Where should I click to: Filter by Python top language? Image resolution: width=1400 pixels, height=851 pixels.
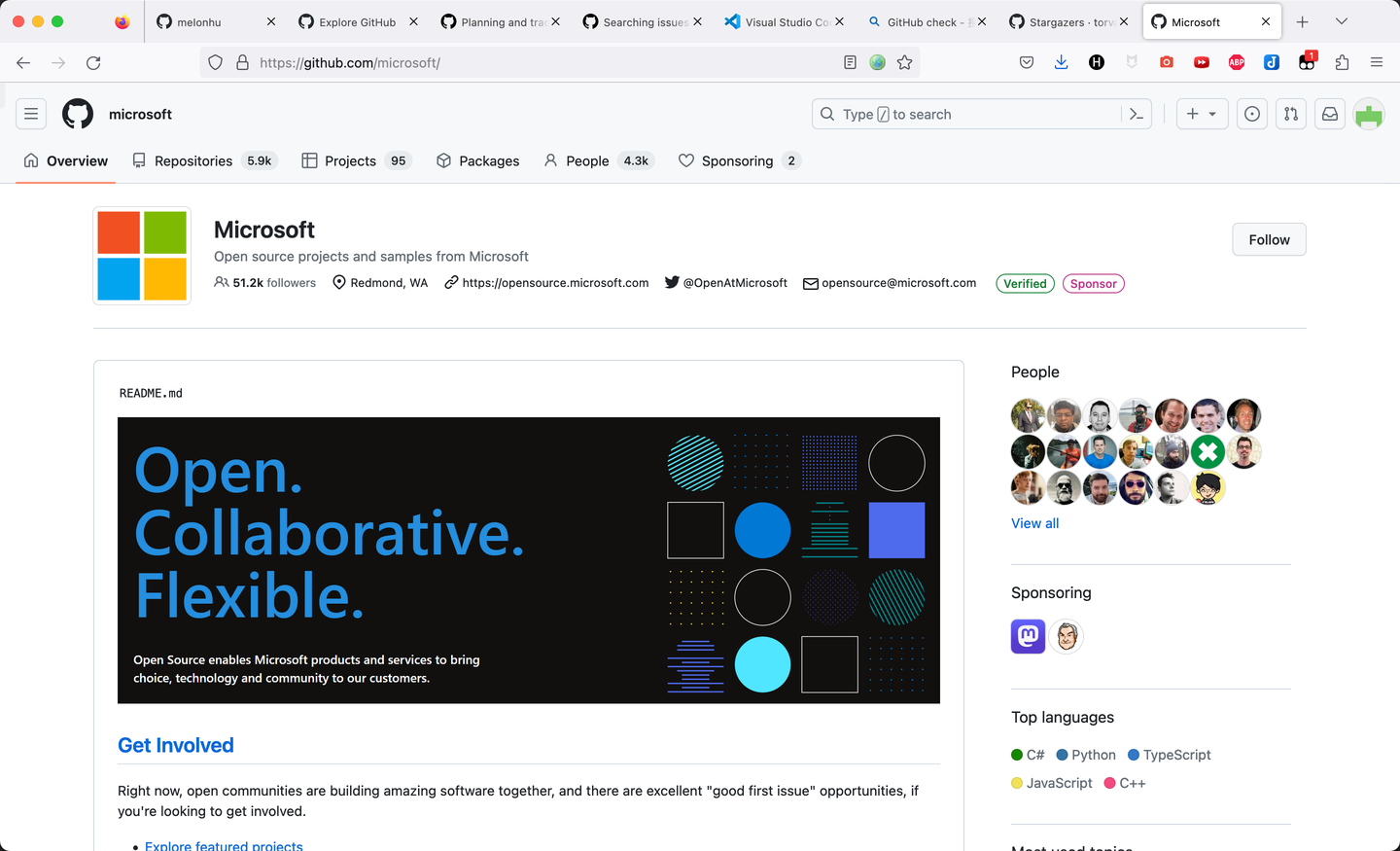[1086, 755]
